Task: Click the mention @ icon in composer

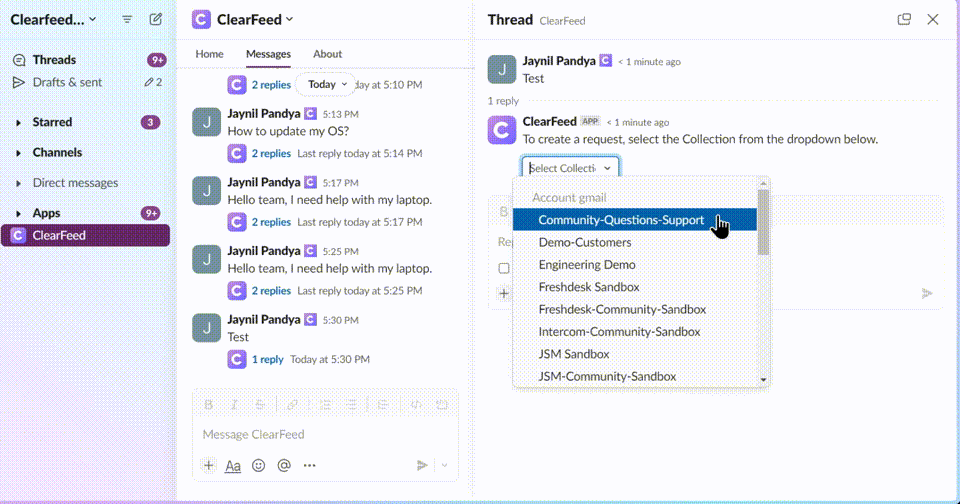Action: click(284, 465)
